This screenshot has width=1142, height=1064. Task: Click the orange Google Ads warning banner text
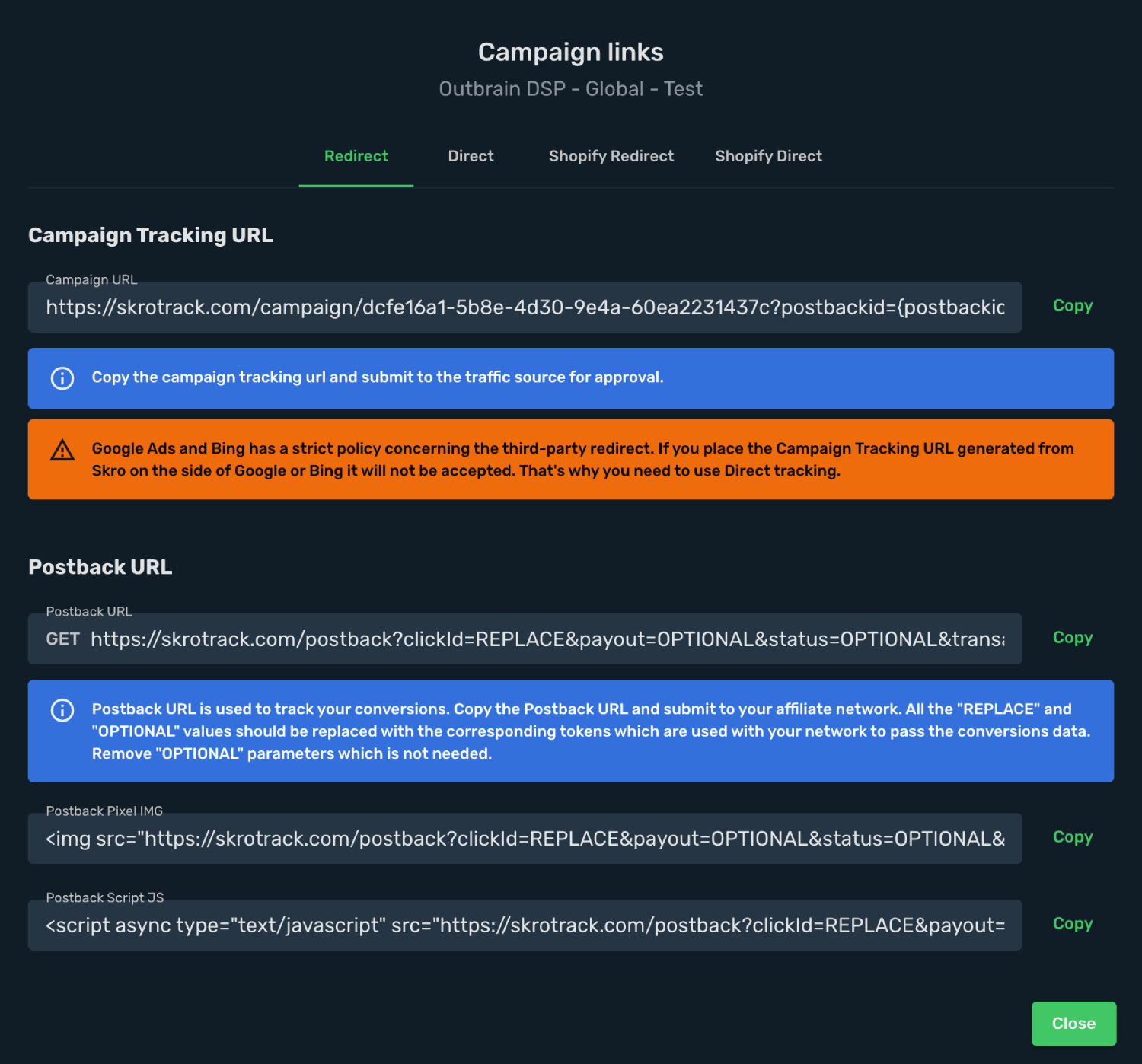click(x=582, y=460)
